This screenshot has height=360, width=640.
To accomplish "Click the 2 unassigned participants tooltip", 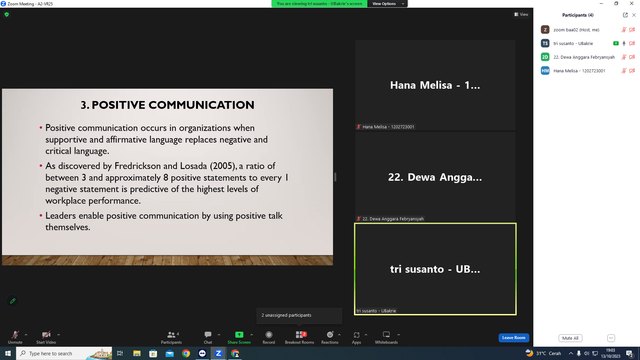I will click(x=299, y=315).
